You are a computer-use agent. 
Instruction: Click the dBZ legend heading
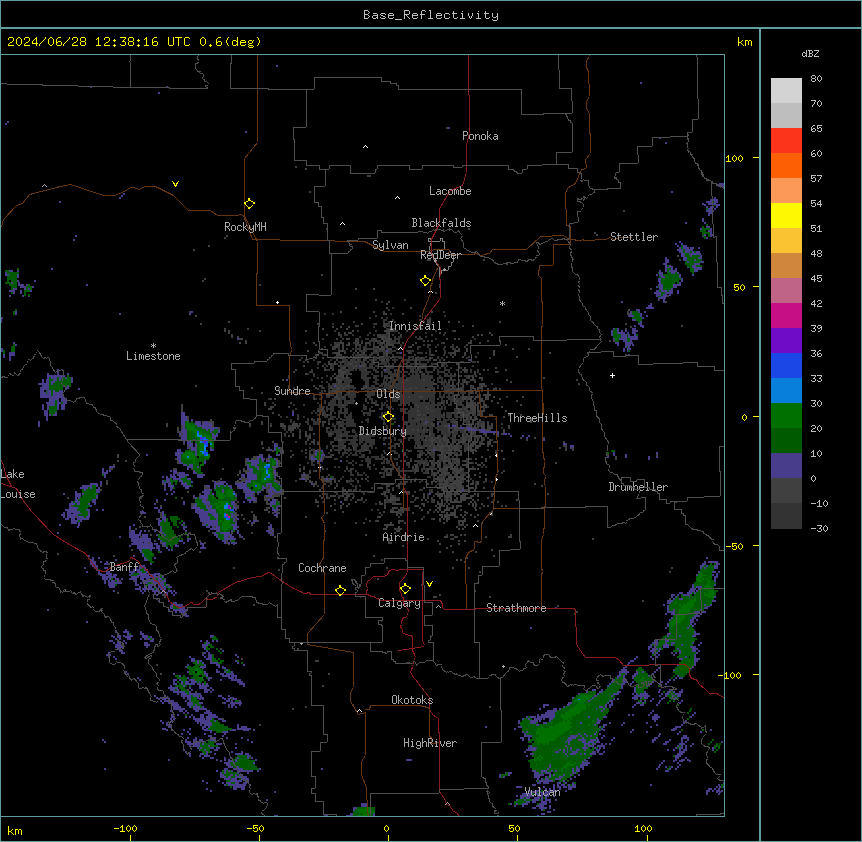810,53
